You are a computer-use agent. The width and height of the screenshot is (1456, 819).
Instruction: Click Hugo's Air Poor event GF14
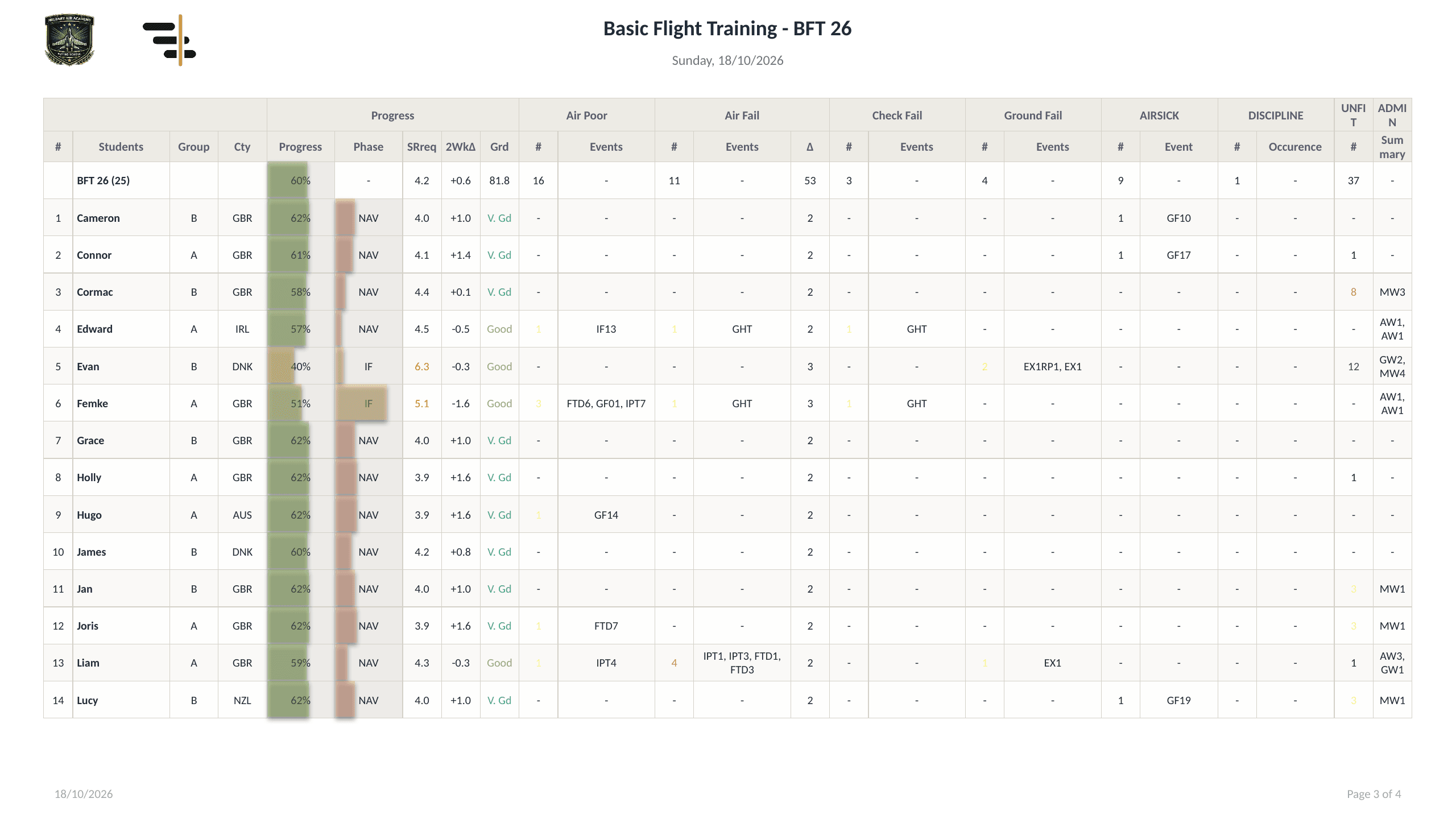[x=606, y=515]
